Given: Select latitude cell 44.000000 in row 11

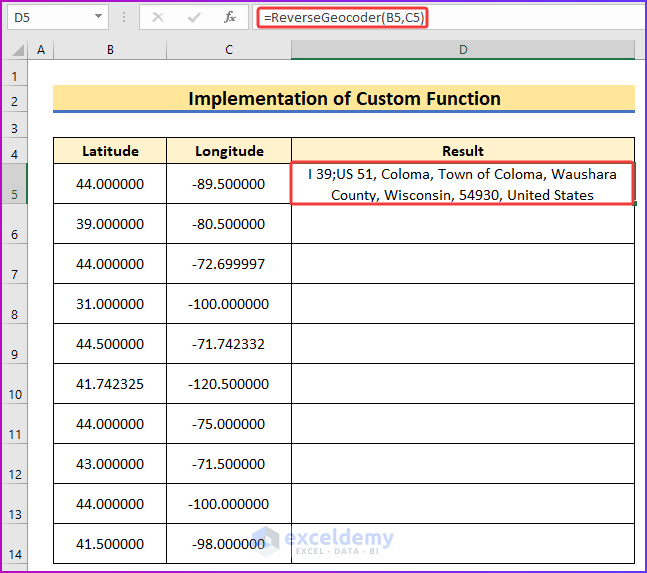Looking at the screenshot, I should pyautogui.click(x=110, y=424).
